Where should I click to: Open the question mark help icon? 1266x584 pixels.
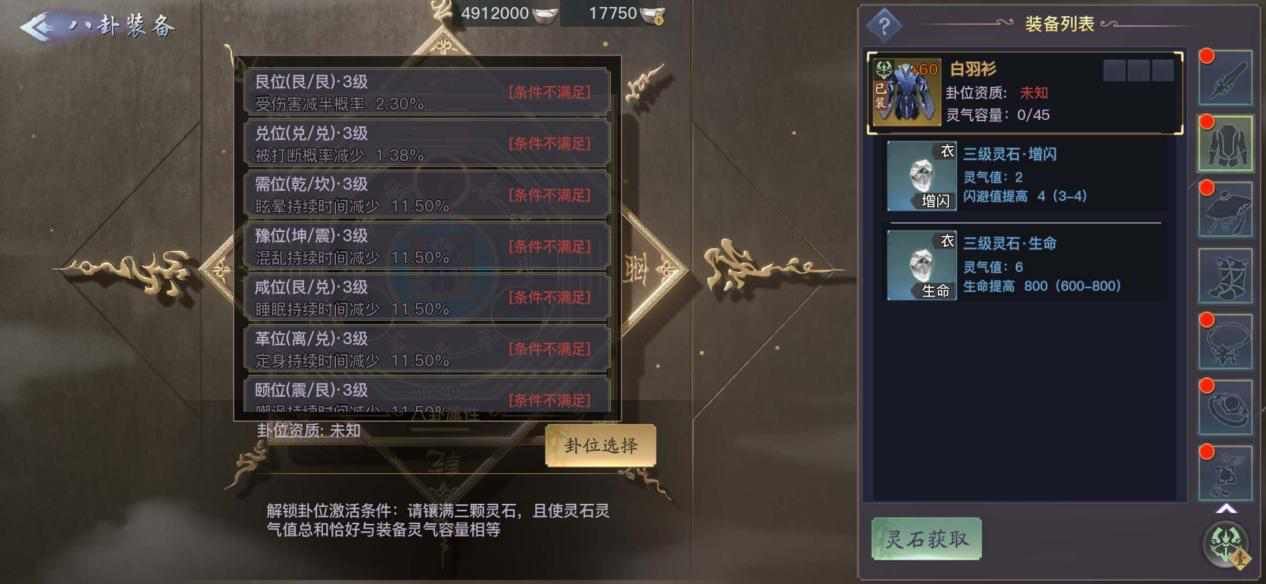click(x=884, y=26)
